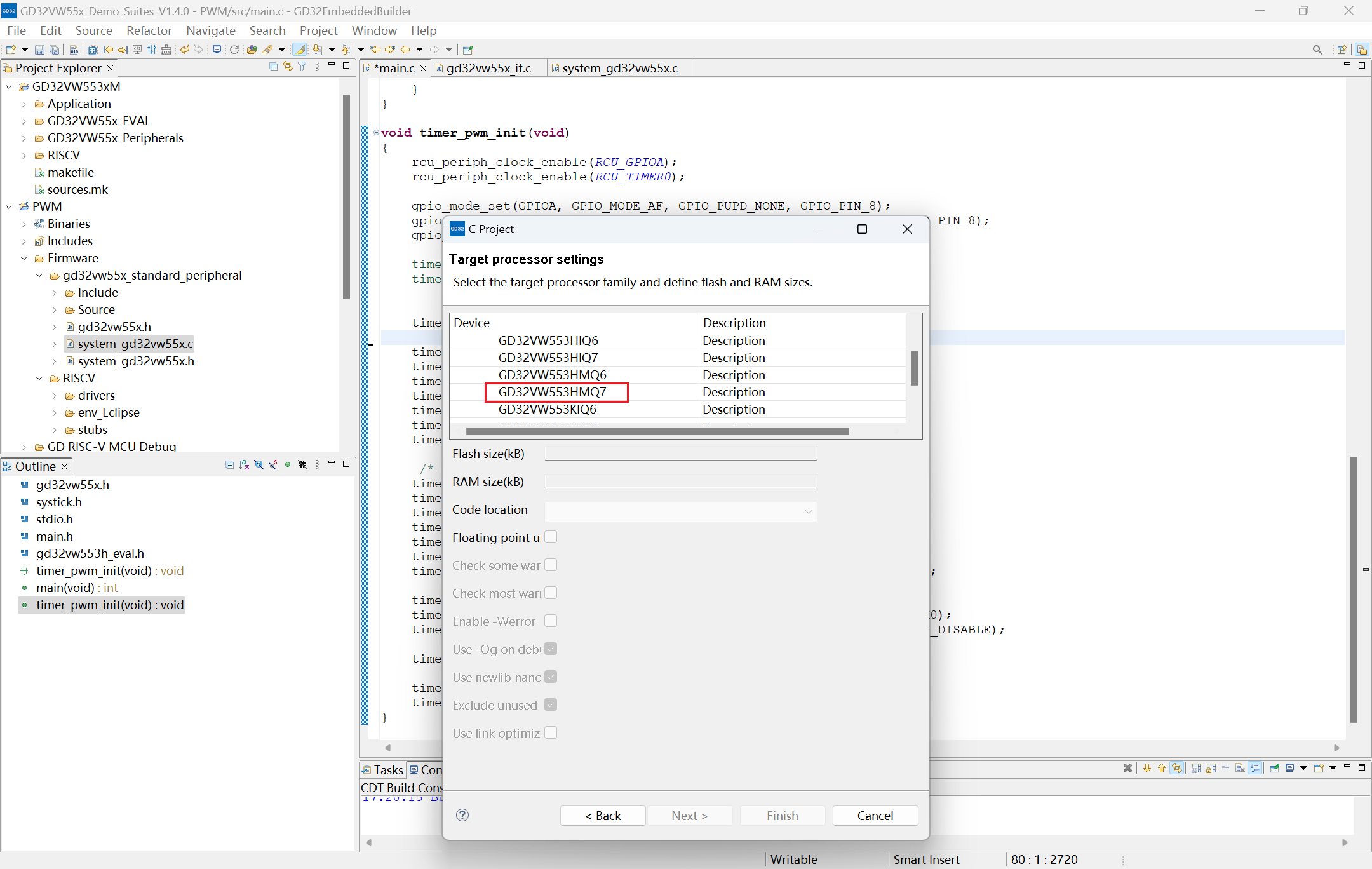This screenshot has height=869, width=1372.
Task: Click the clean broom toolbar icon
Action: pos(166,50)
